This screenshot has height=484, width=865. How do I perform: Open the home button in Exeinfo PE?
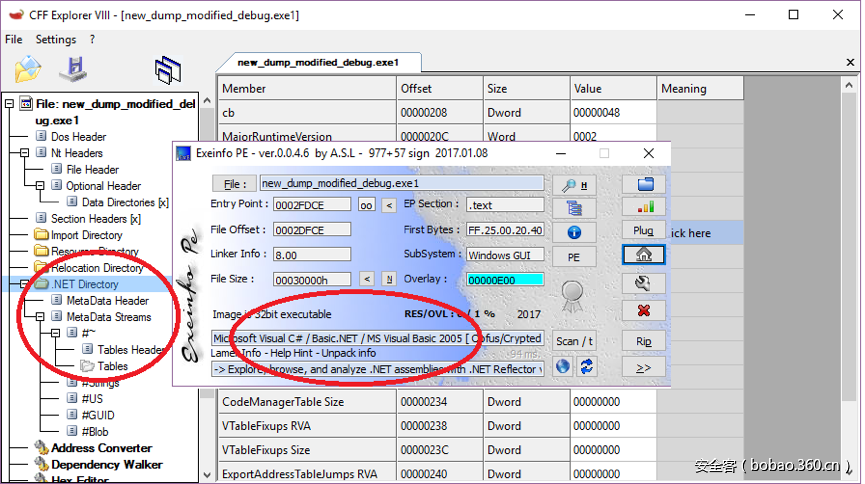pos(643,255)
